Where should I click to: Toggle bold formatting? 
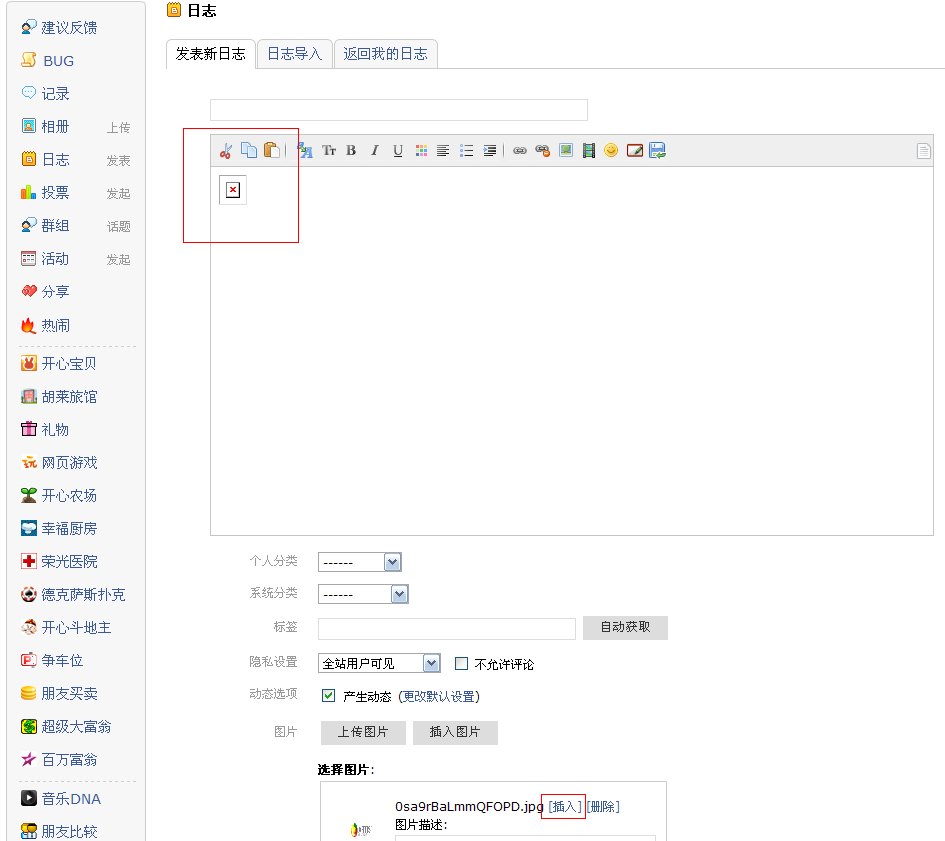tap(351, 151)
